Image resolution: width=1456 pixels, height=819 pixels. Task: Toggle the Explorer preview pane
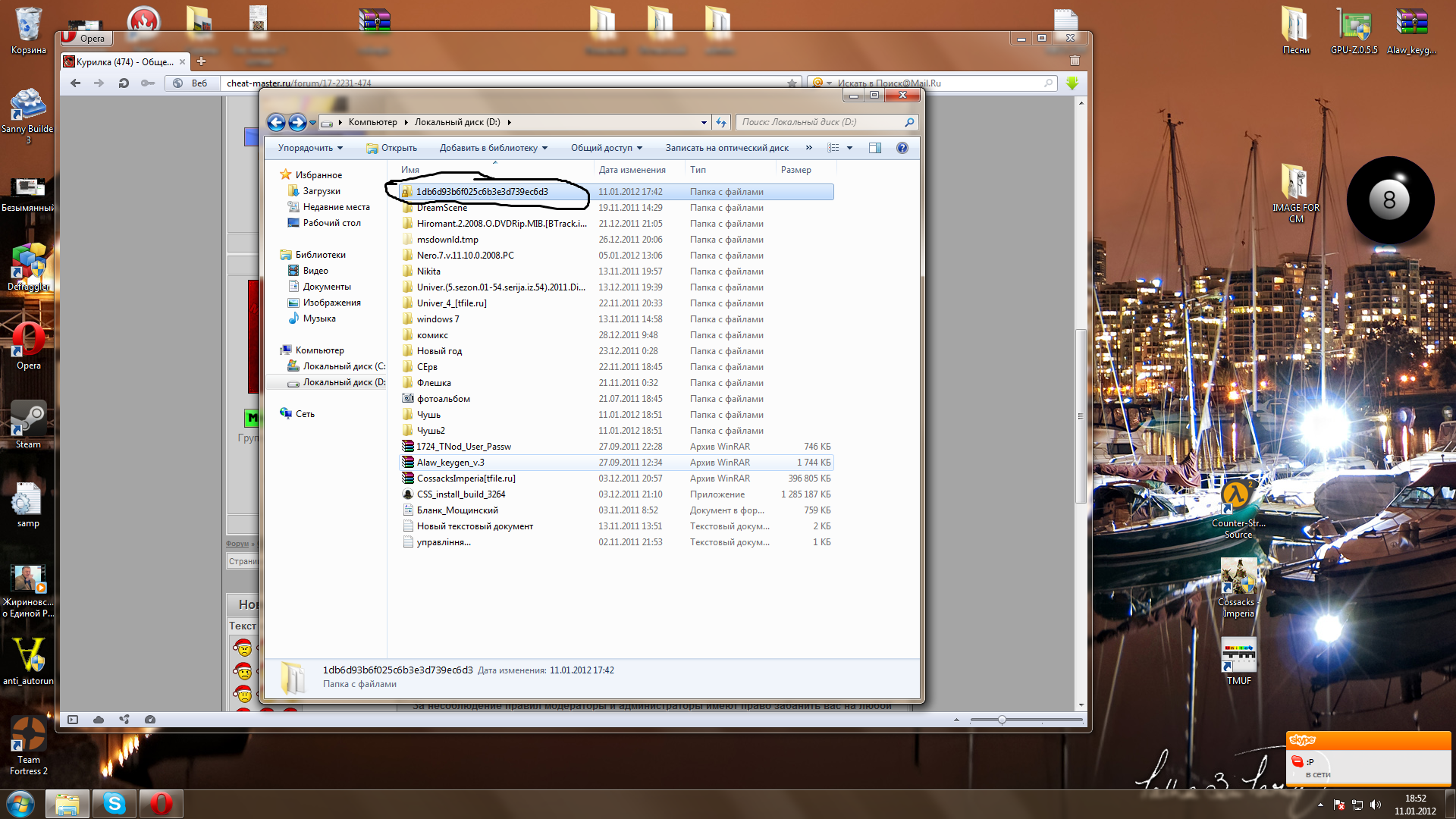(x=874, y=148)
